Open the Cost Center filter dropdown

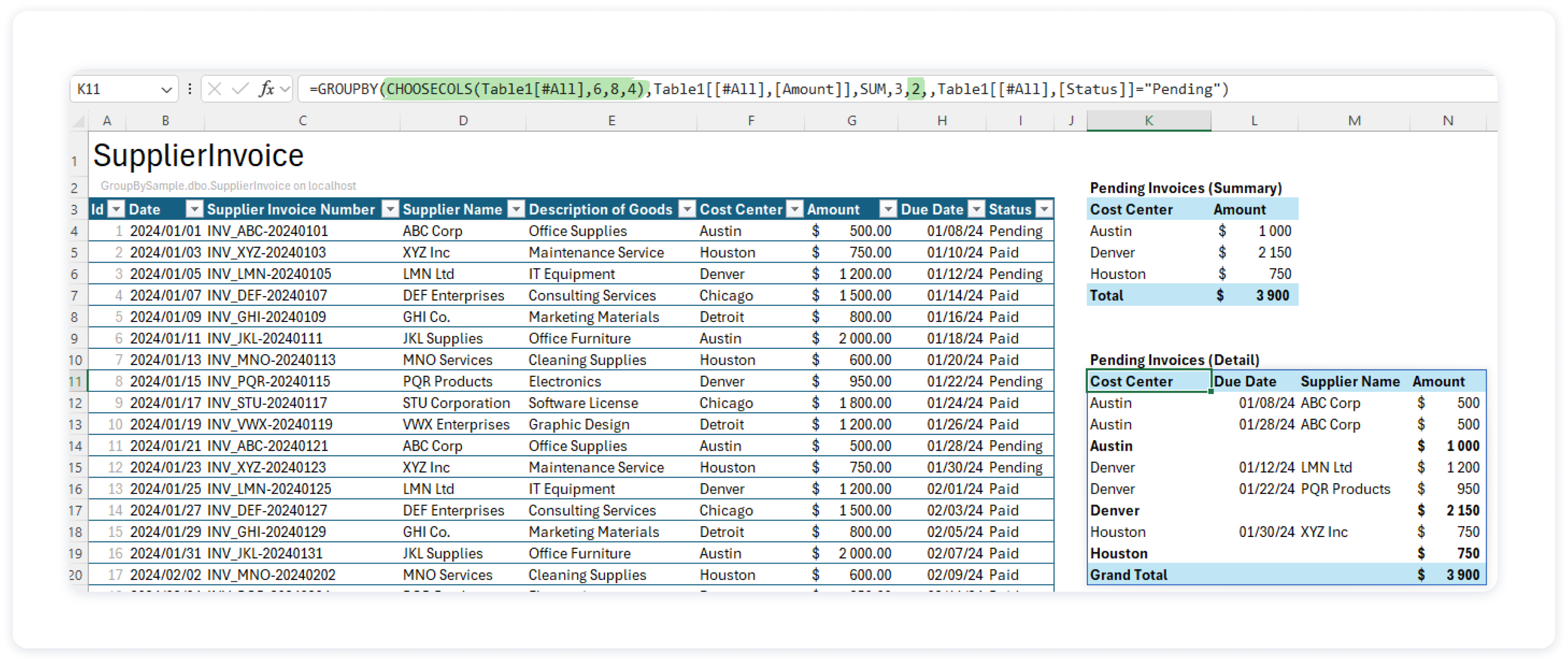[x=795, y=209]
